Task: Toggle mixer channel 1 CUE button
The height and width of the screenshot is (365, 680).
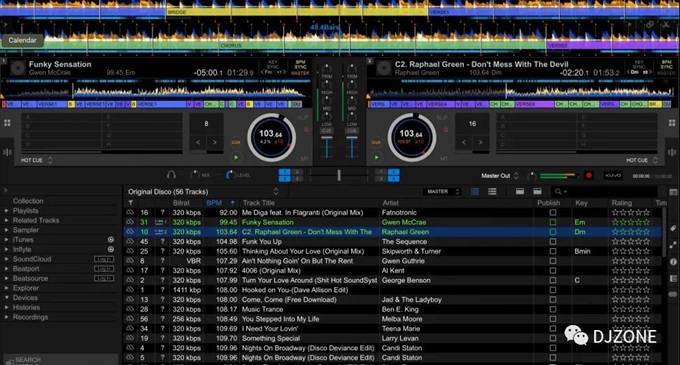Action: pos(327,130)
